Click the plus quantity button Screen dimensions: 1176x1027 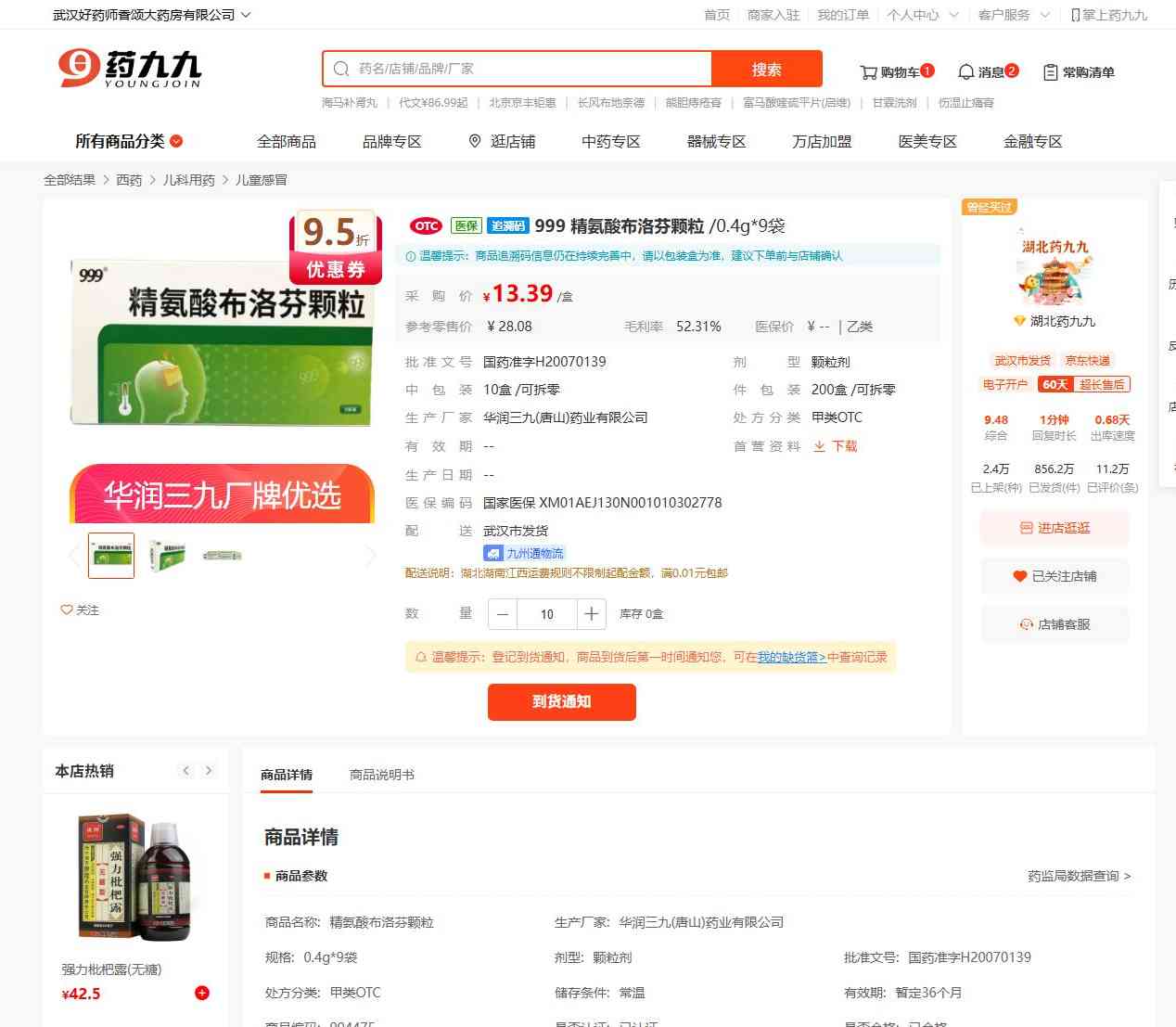pos(591,614)
